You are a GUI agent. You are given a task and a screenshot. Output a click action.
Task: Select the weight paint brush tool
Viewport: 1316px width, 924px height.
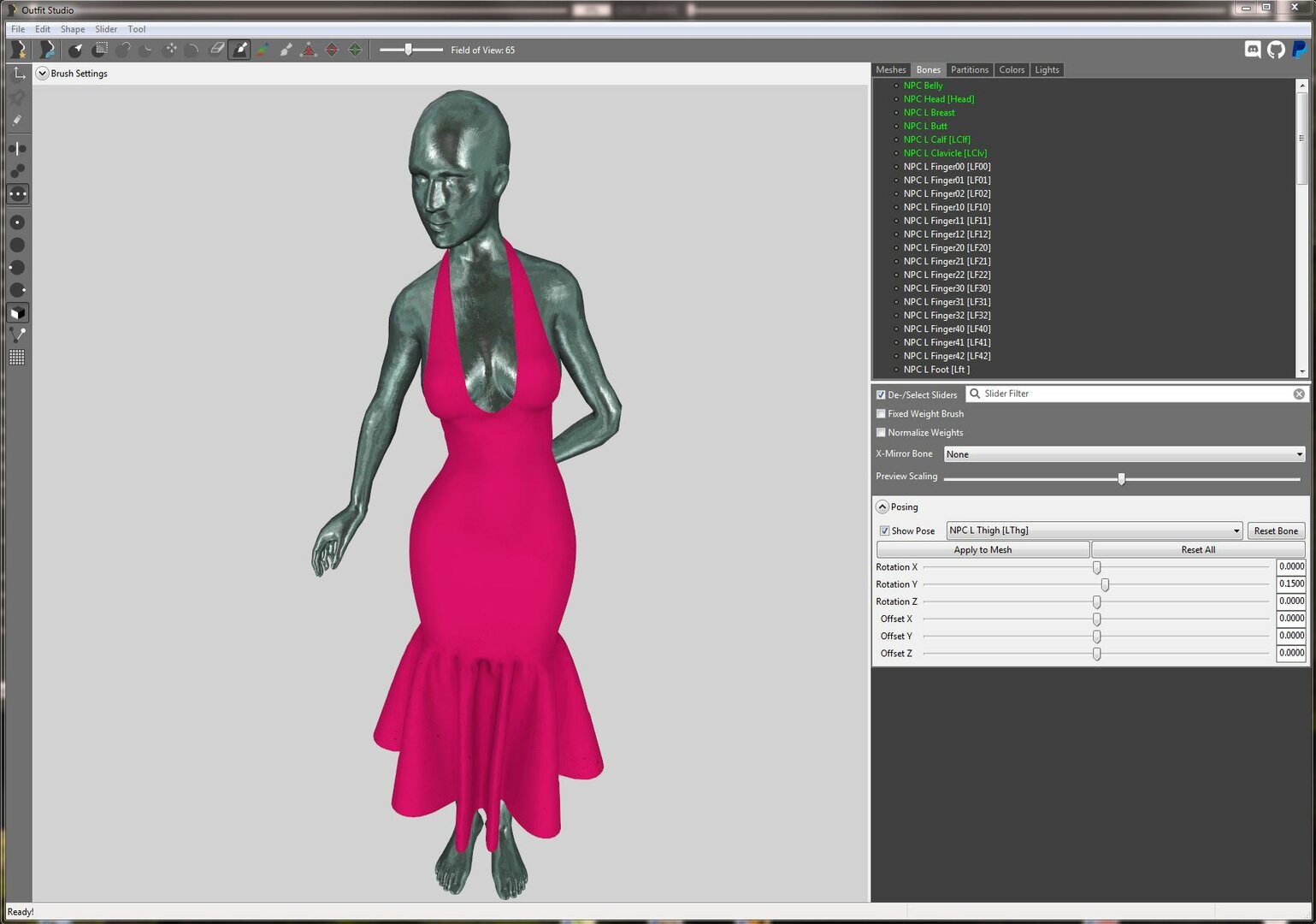240,50
